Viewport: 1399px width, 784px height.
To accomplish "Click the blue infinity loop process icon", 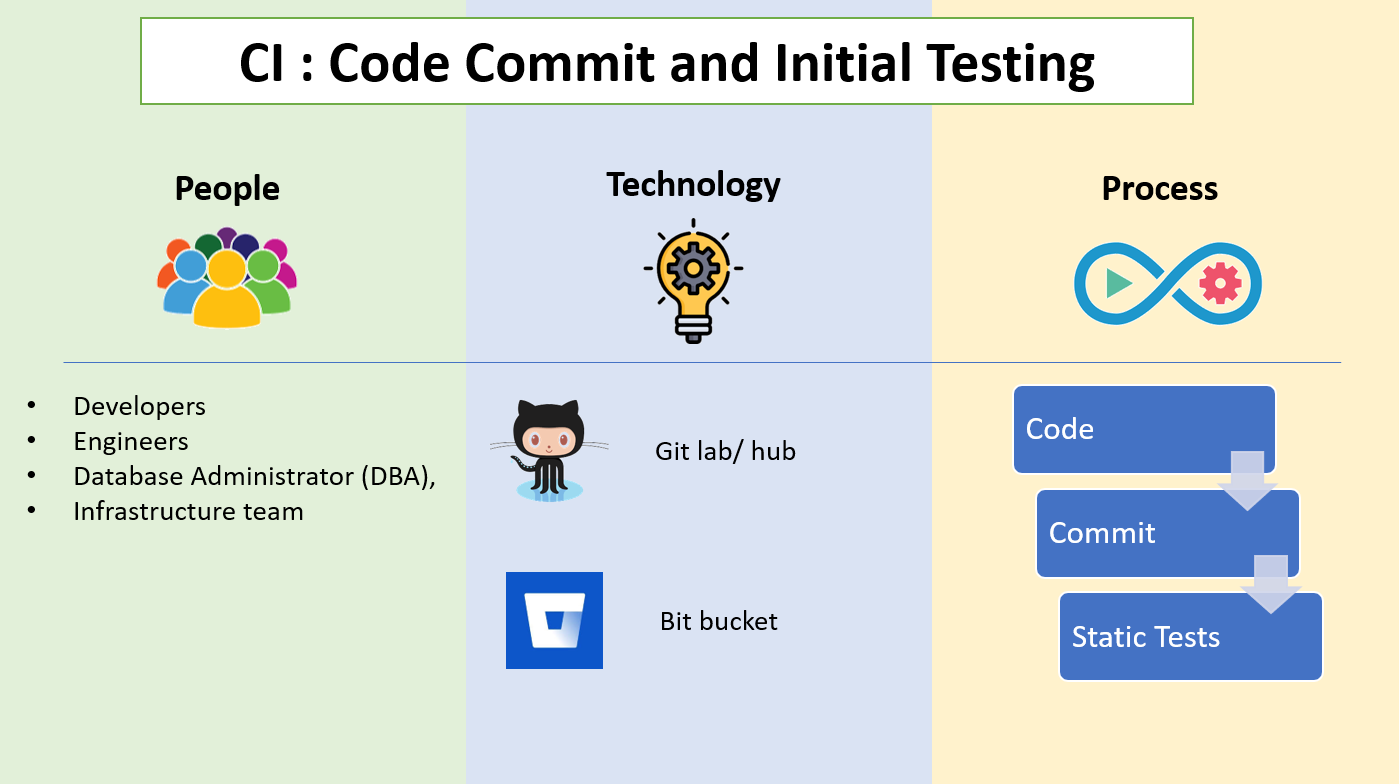I will click(1167, 284).
